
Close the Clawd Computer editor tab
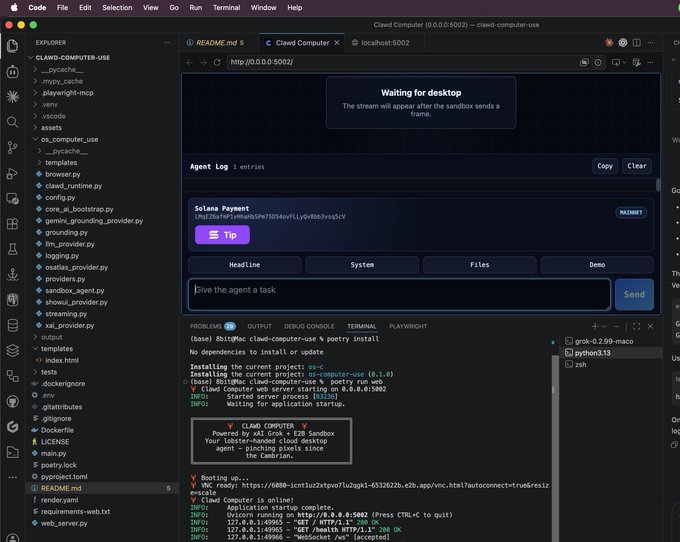point(337,42)
